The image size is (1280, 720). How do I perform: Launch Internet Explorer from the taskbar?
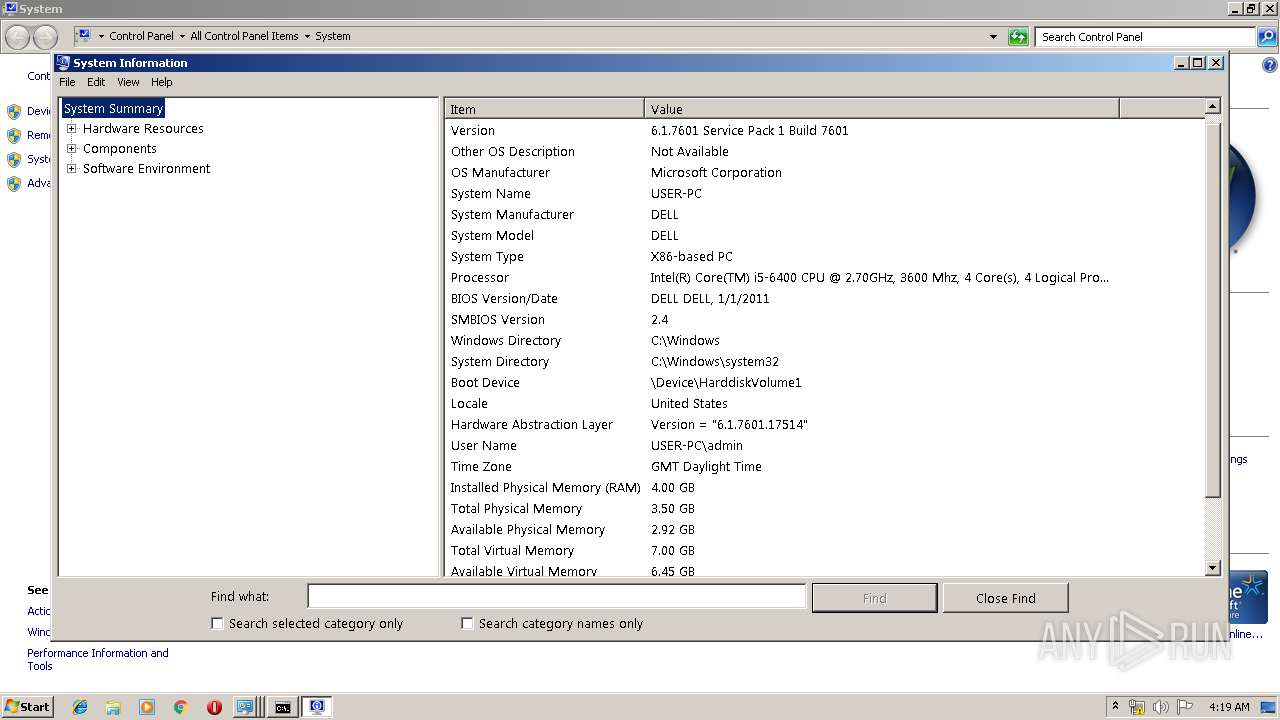pyautogui.click(x=80, y=707)
